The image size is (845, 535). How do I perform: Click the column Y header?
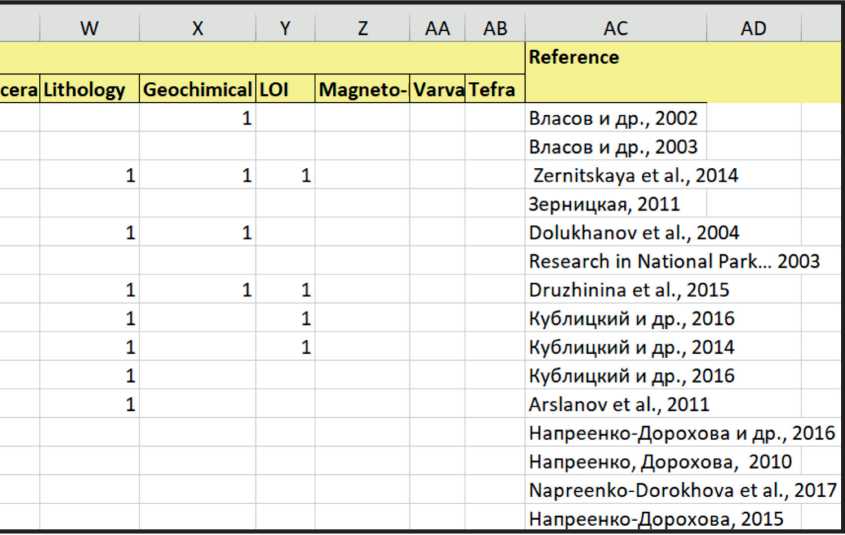click(x=285, y=29)
